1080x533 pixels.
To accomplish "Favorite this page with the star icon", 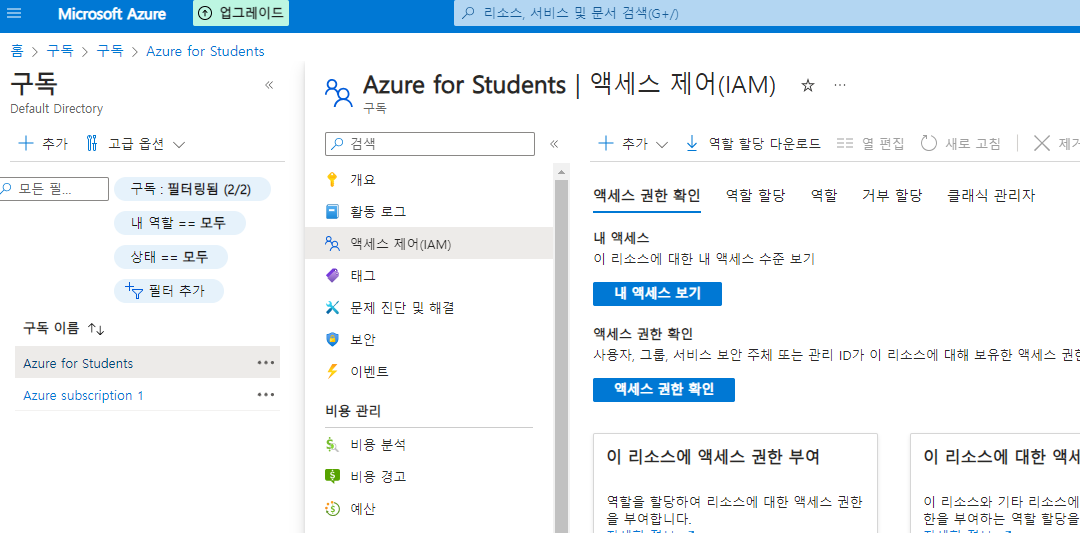I will (808, 85).
